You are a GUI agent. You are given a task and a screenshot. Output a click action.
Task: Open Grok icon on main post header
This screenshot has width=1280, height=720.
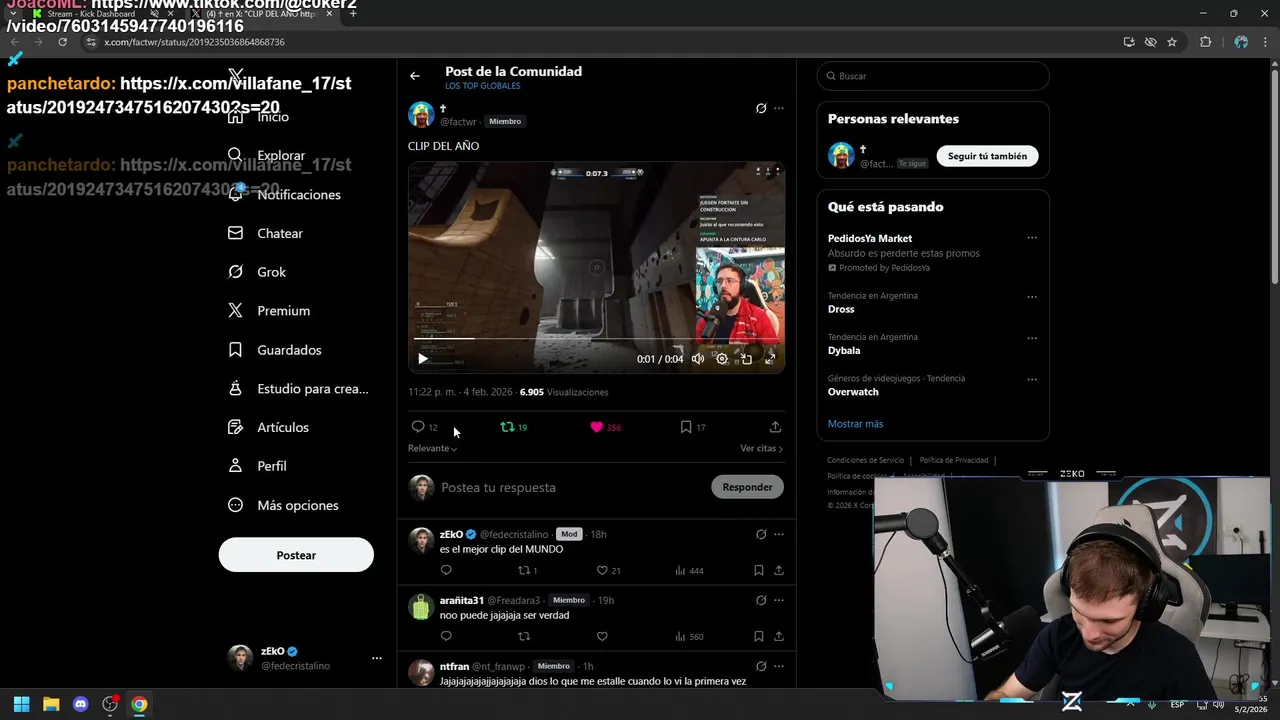pyautogui.click(x=761, y=108)
